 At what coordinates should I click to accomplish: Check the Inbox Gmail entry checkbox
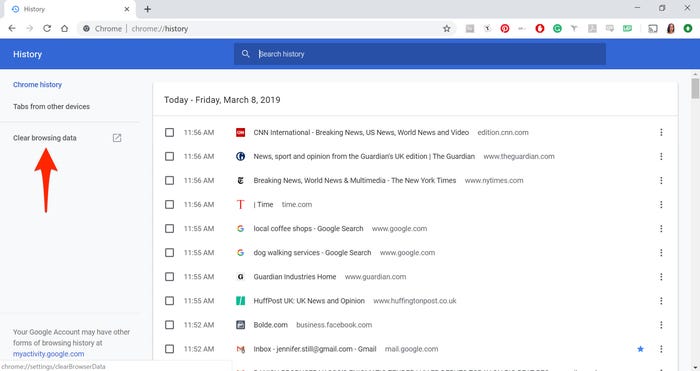[x=170, y=349]
